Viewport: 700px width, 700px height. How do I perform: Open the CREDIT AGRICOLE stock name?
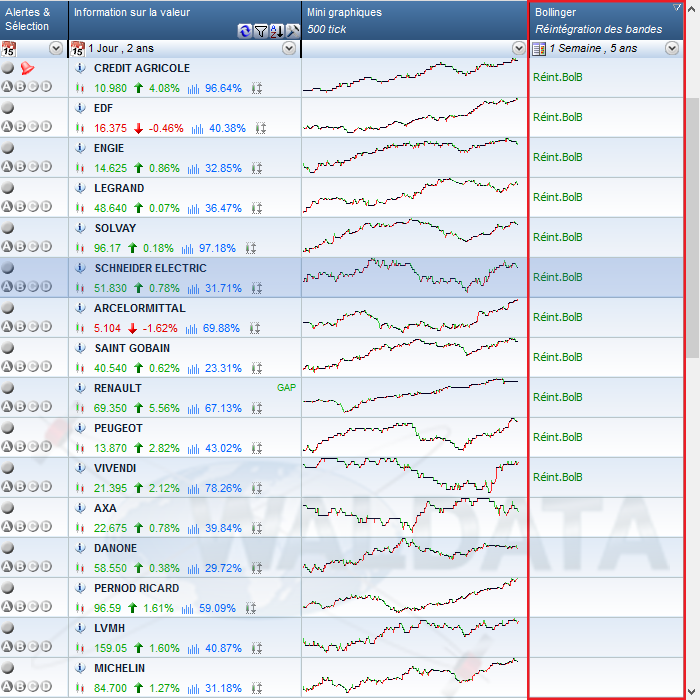142,68
